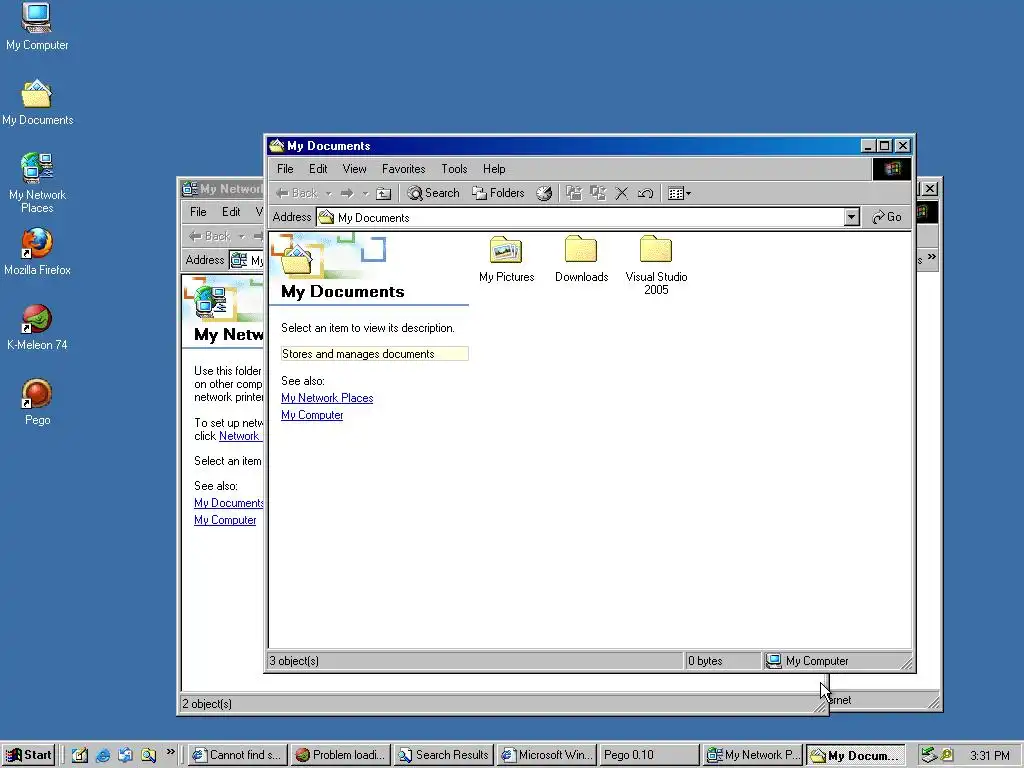Open the View menu

(355, 169)
